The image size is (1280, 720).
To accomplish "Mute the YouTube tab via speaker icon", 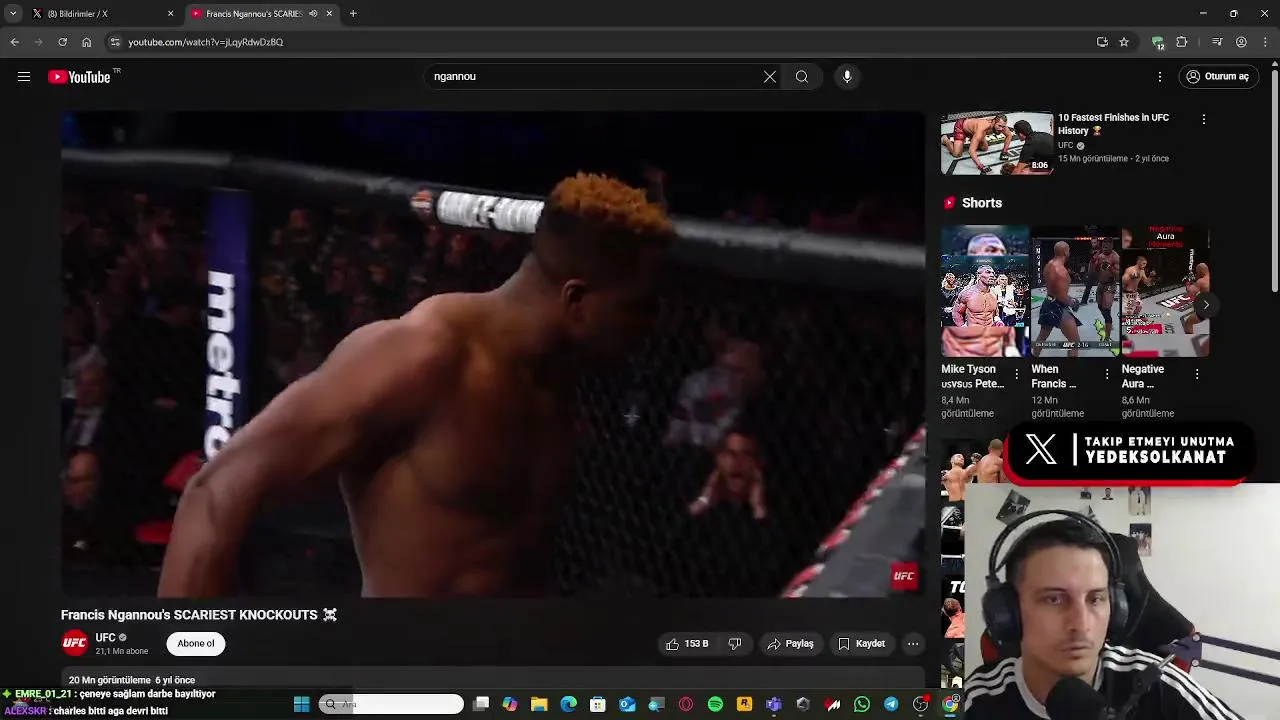I will [x=313, y=14].
